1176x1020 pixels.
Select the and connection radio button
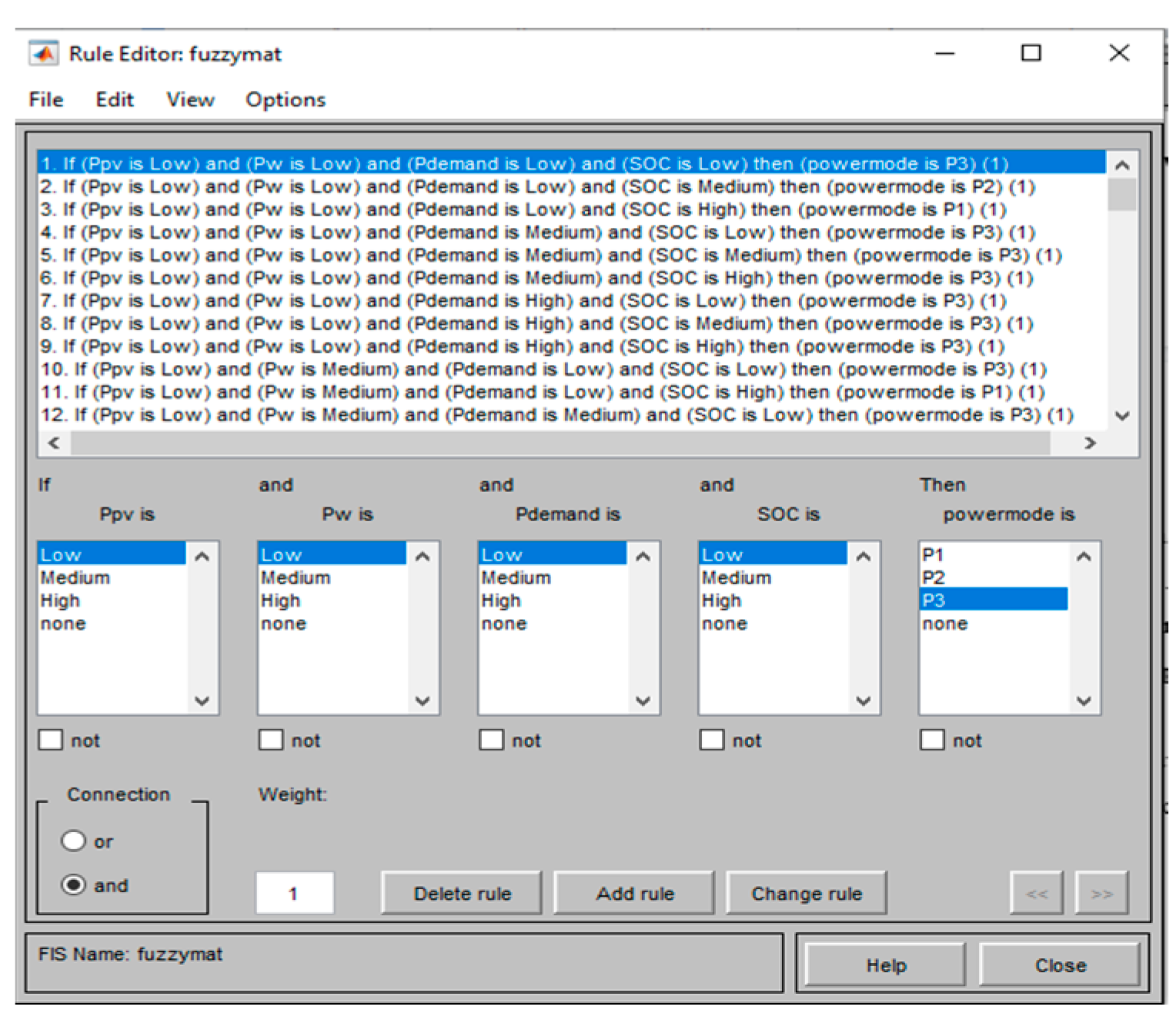tap(74, 885)
